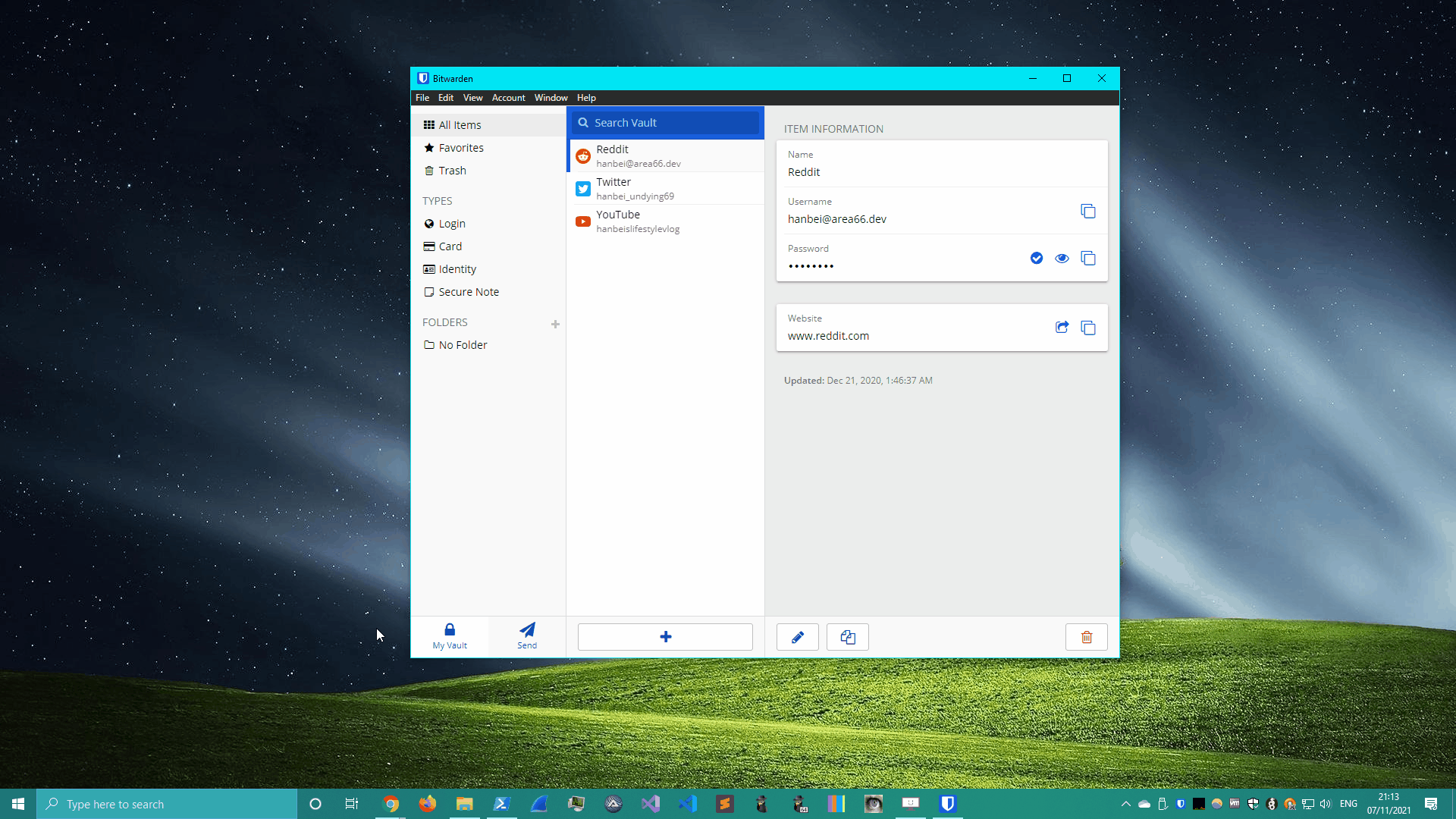Toggle password visibility eye icon
The width and height of the screenshot is (1456, 819).
pyautogui.click(x=1062, y=258)
